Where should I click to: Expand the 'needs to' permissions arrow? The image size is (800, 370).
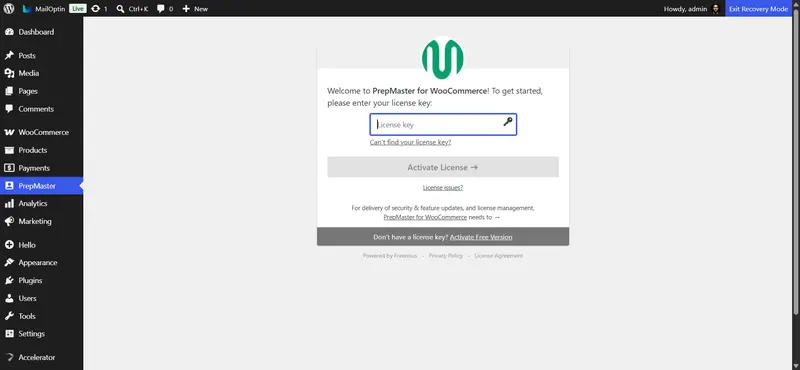497,217
